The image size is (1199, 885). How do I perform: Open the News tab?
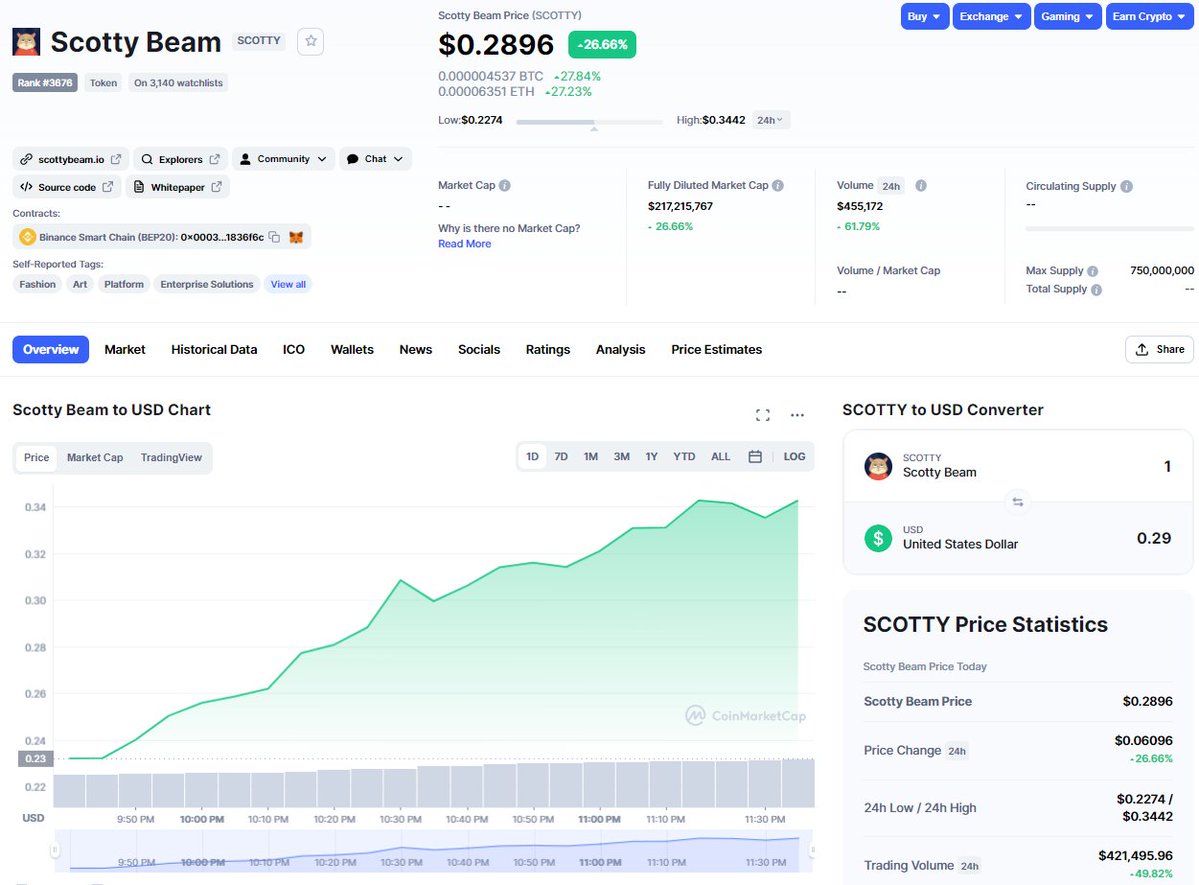pos(415,350)
